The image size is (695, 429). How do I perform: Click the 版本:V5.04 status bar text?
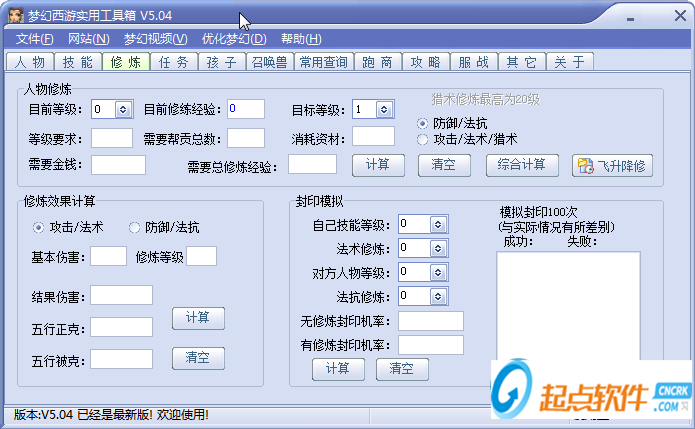tap(111, 415)
